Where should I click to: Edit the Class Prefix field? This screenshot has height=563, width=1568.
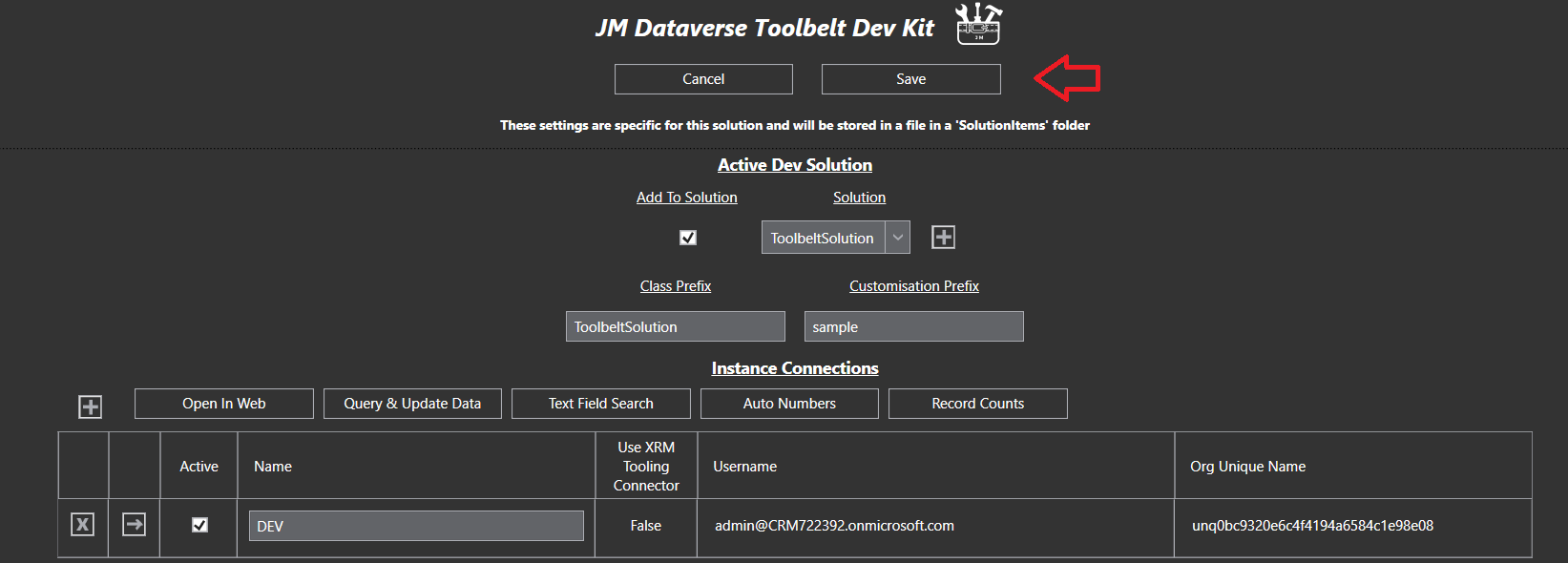tap(675, 327)
